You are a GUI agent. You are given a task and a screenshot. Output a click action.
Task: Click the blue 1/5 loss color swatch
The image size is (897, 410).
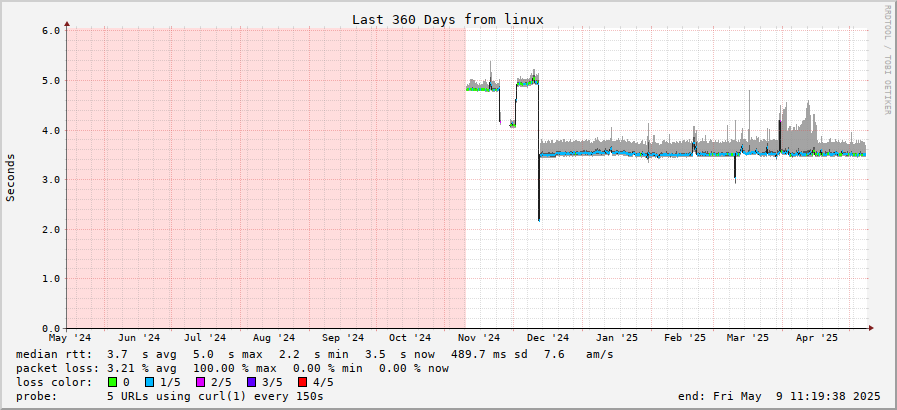click(150, 382)
